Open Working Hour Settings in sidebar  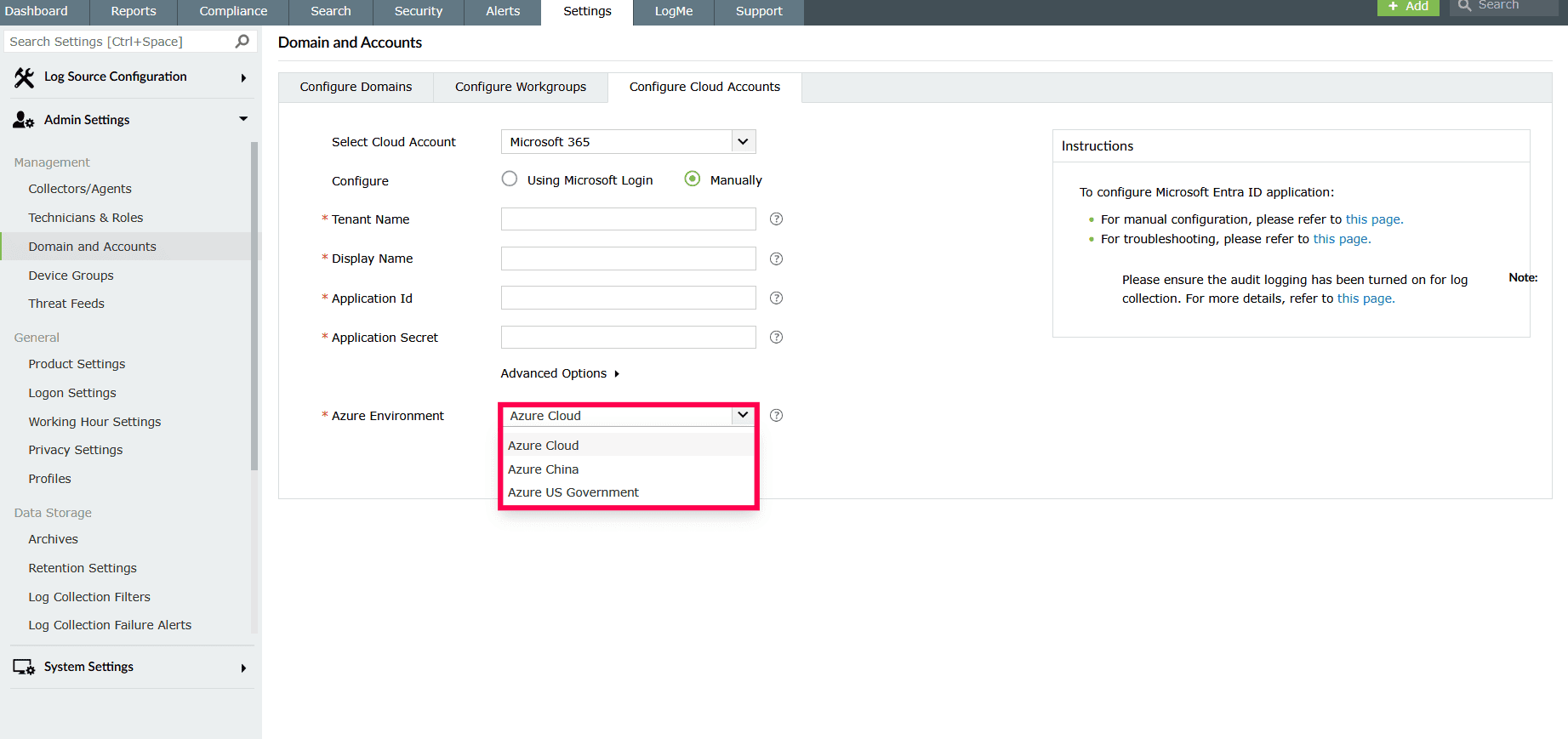(x=94, y=422)
